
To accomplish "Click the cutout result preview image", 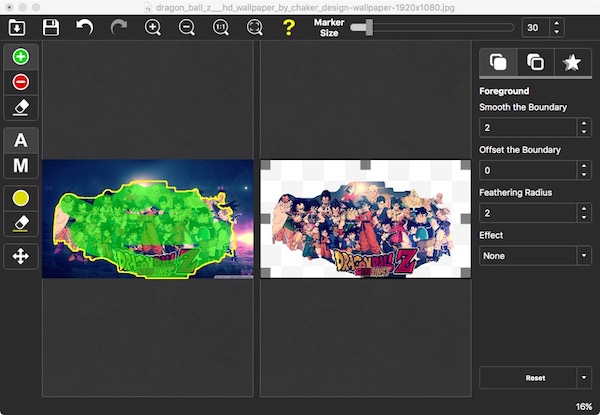I will pos(365,219).
